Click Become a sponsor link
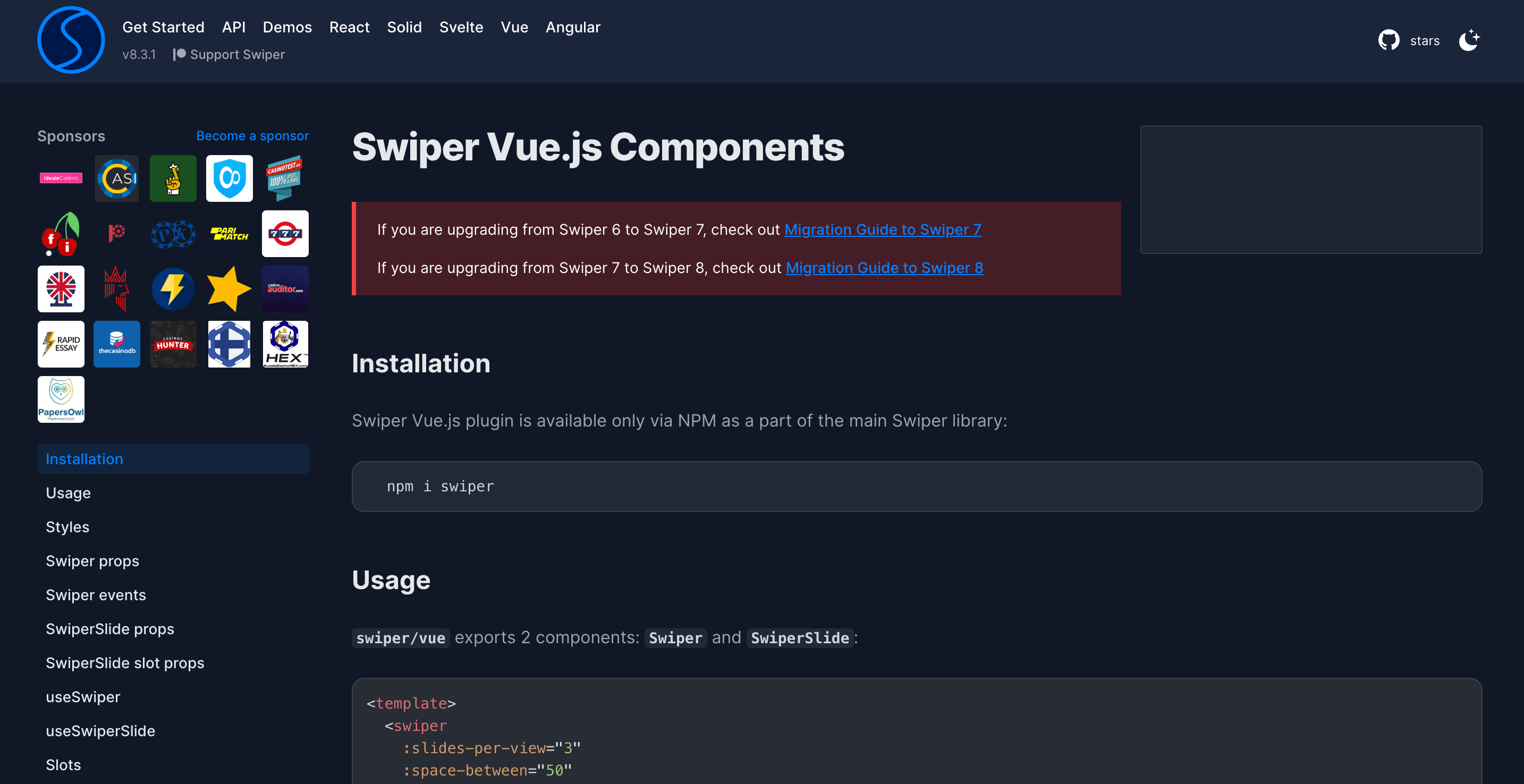The image size is (1524, 784). tap(252, 136)
